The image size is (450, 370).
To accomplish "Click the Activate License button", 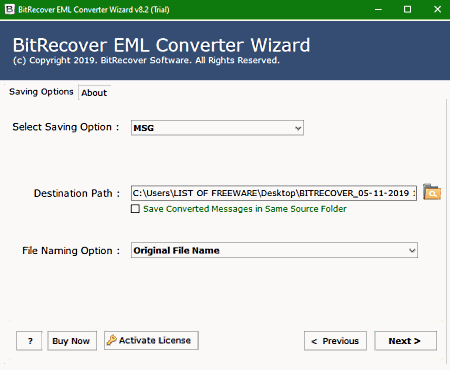I will [151, 340].
